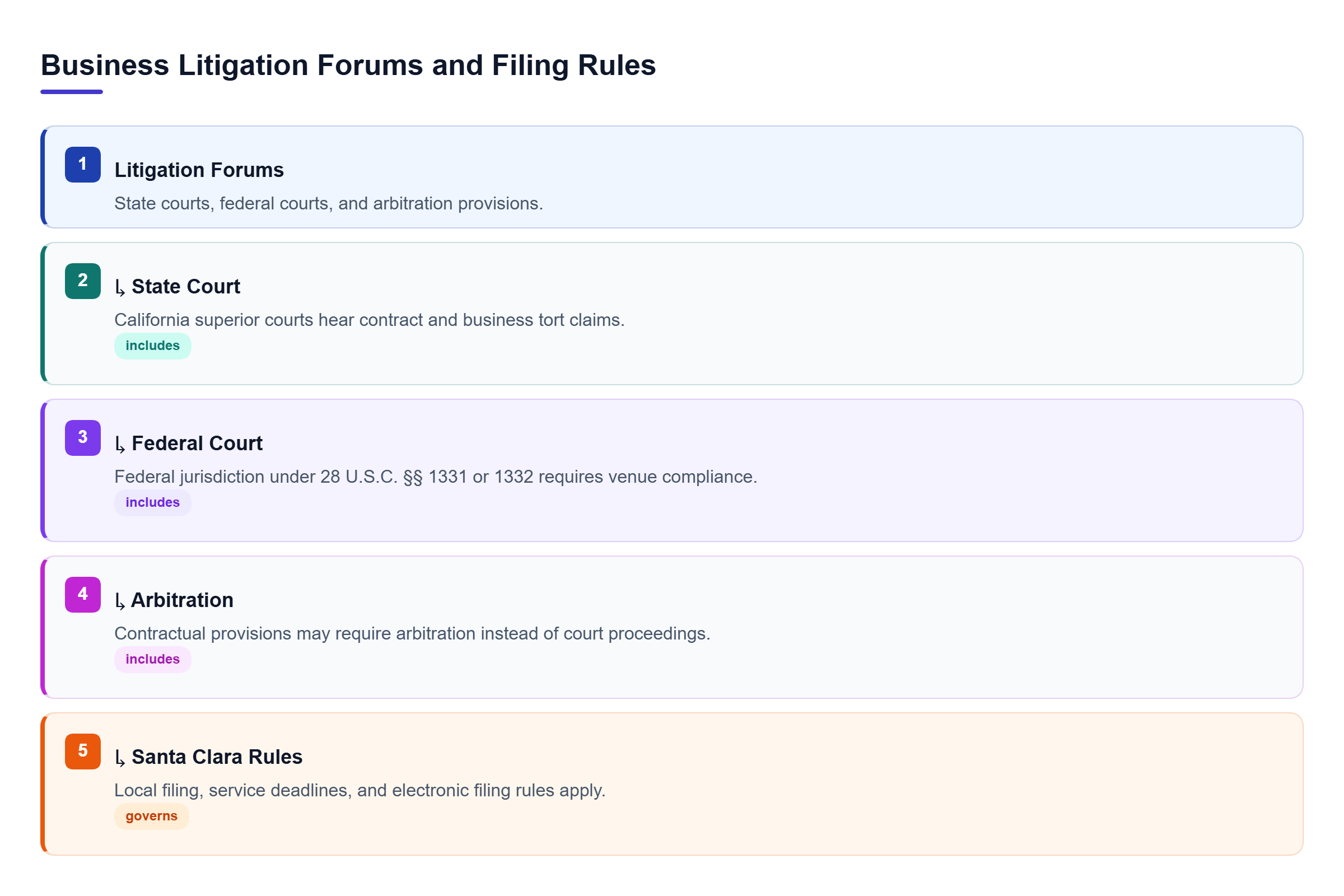This screenshot has width=1344, height=896.
Task: Click the number 1 badge for Litigation Forums
Action: click(x=83, y=165)
